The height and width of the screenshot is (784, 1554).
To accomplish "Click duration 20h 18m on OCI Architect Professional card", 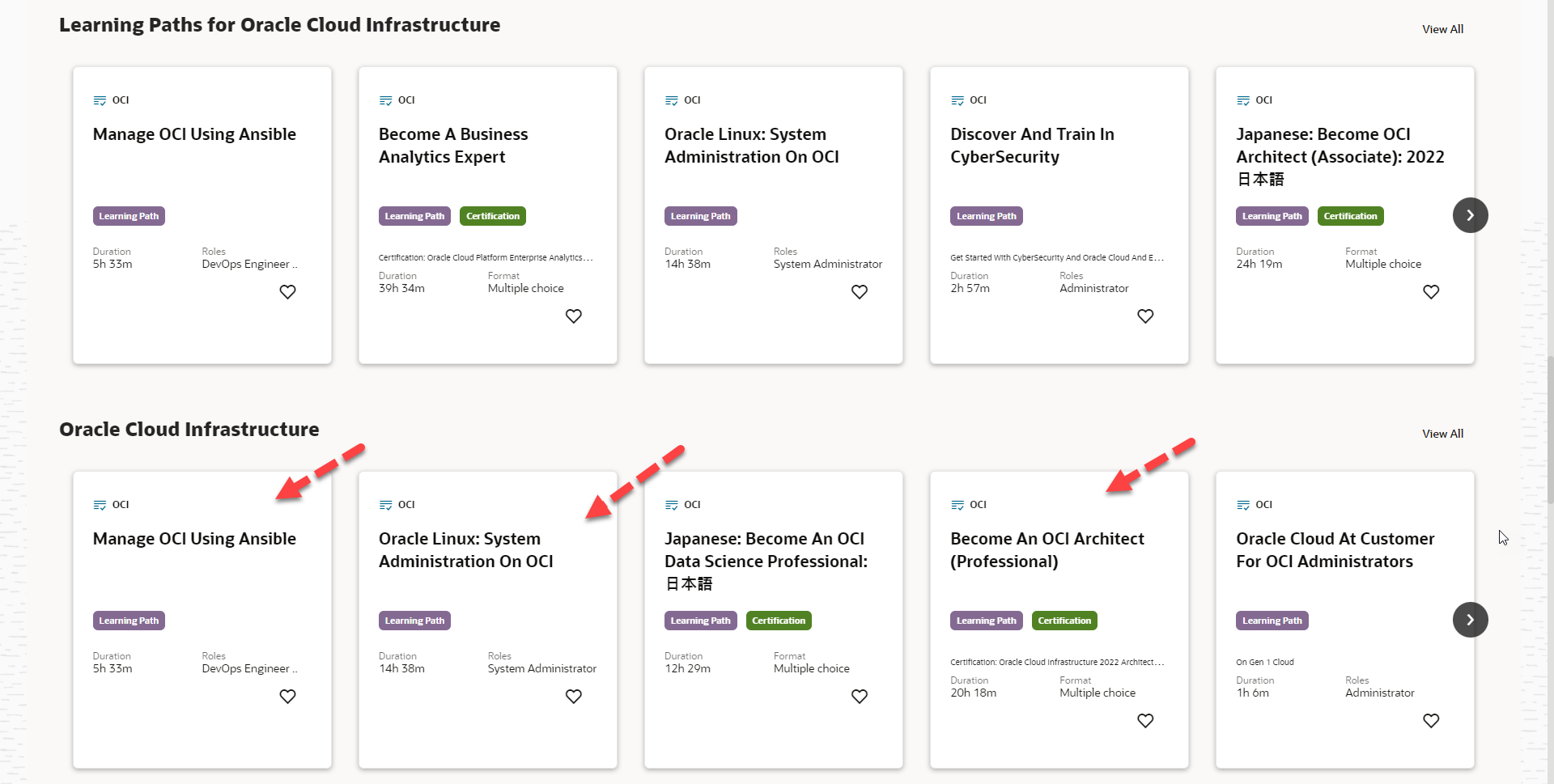I will [x=973, y=693].
